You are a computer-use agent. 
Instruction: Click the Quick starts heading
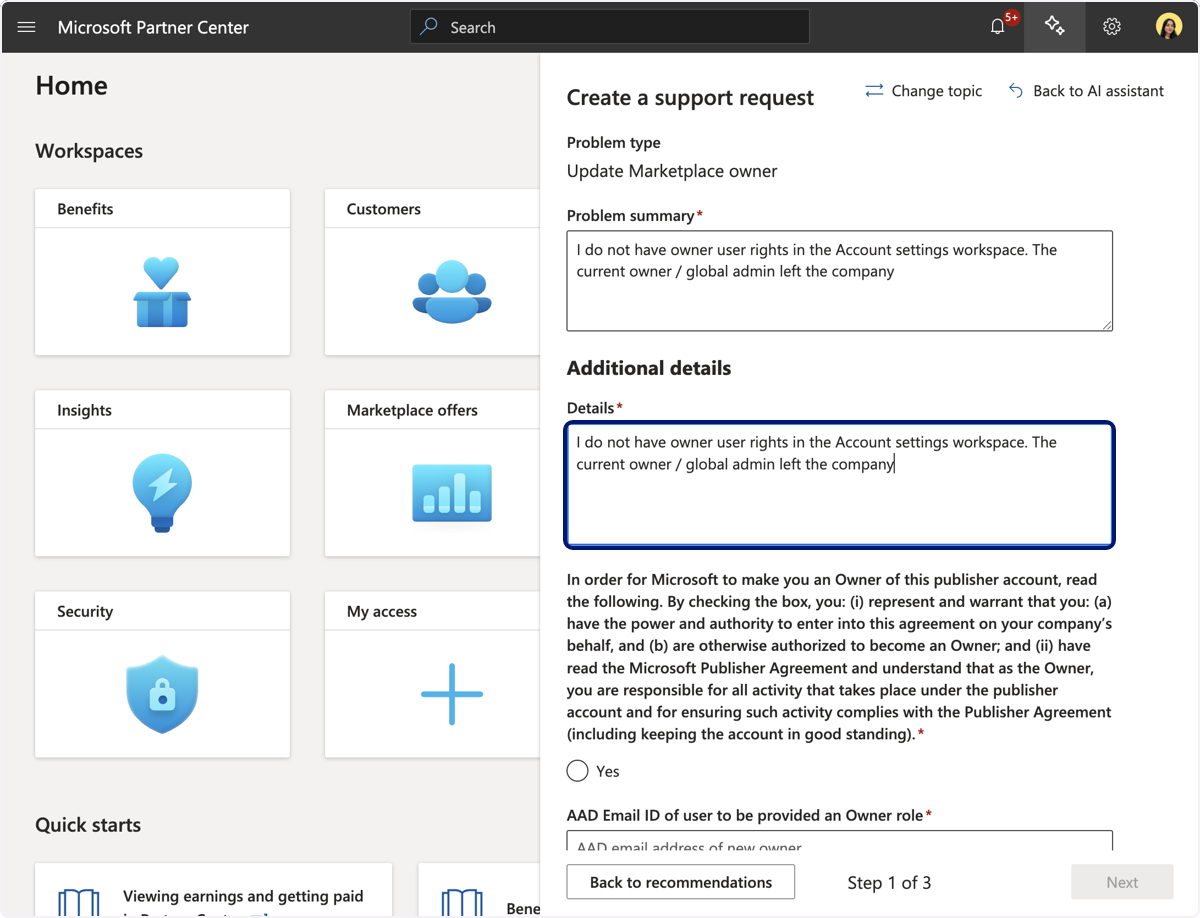[x=88, y=825]
